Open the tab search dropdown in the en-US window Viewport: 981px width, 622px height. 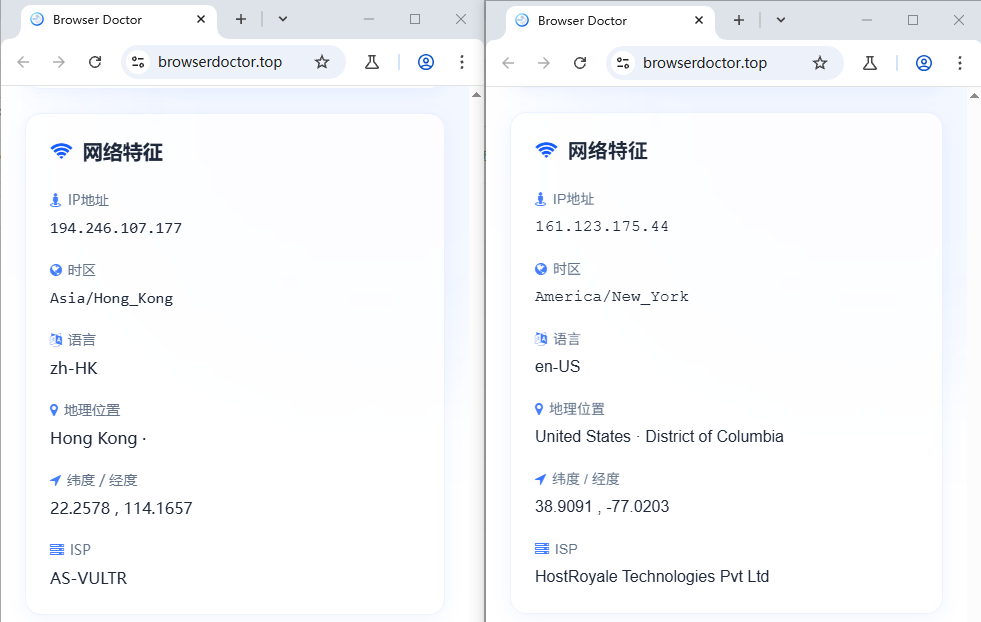(781, 20)
